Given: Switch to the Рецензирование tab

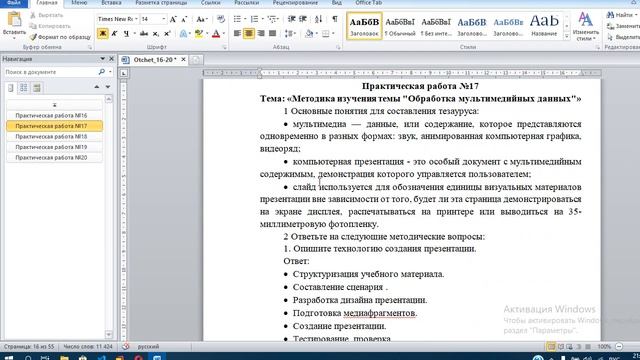Looking at the screenshot, I should tap(295, 3).
